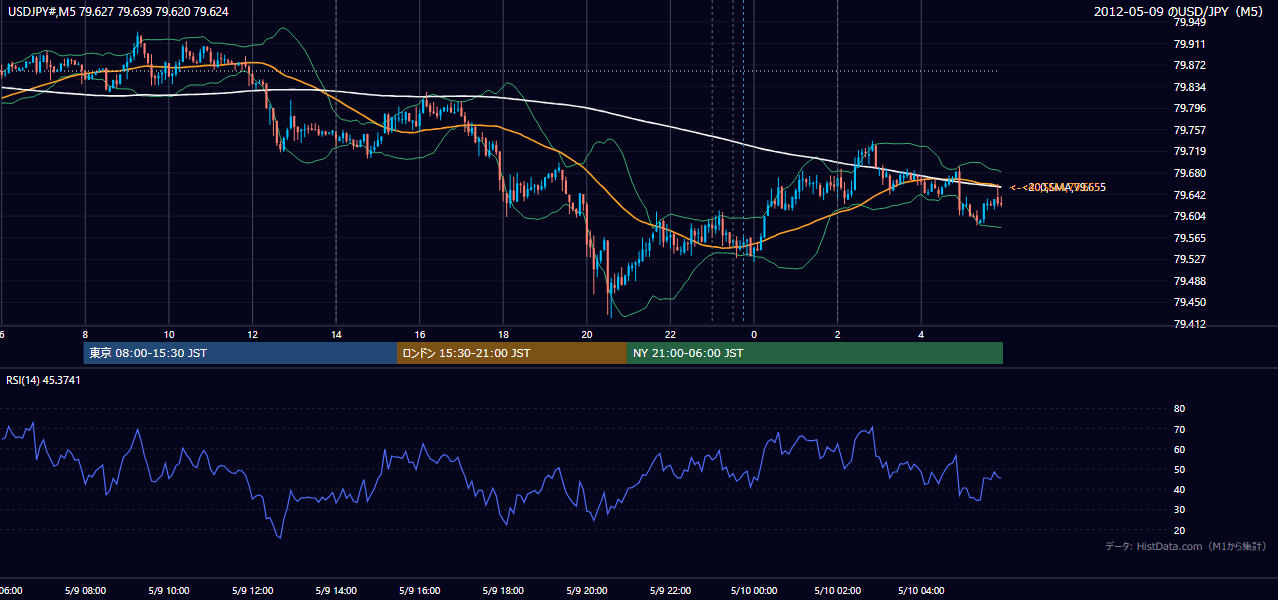This screenshot has height=600, width=1278.
Task: Open the HistData.com data credit text
Action: [x=1185, y=546]
